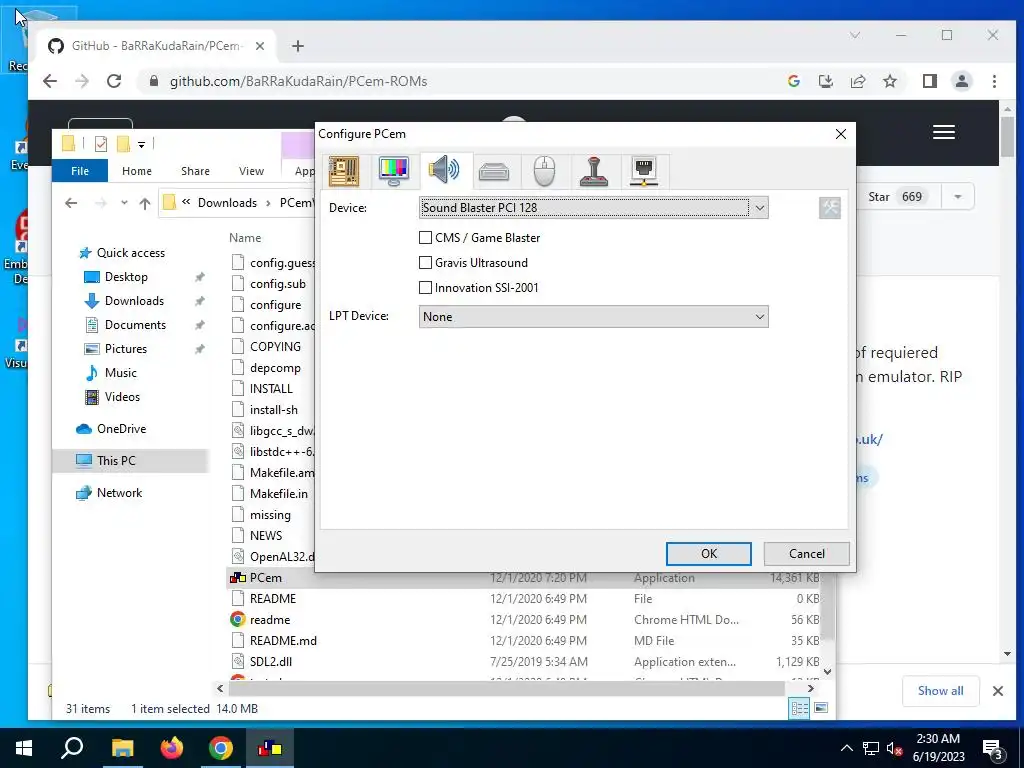Open Firefox from taskbar
The height and width of the screenshot is (768, 1024).
click(x=172, y=748)
